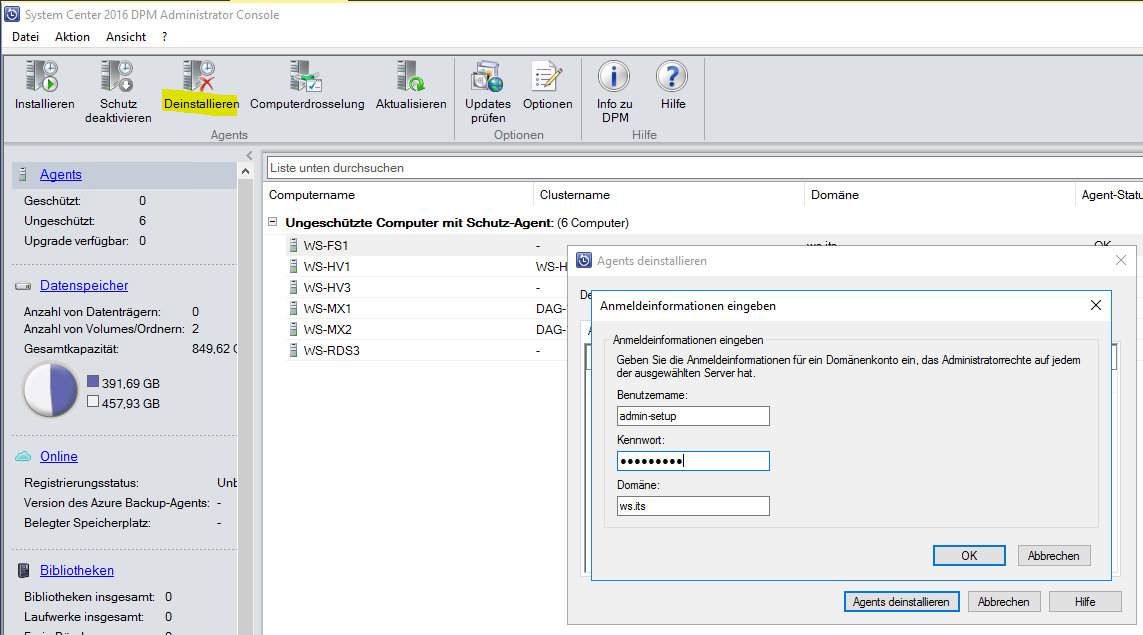Click the Registrierungsstatus label
The width and height of the screenshot is (1143, 635).
(x=81, y=483)
